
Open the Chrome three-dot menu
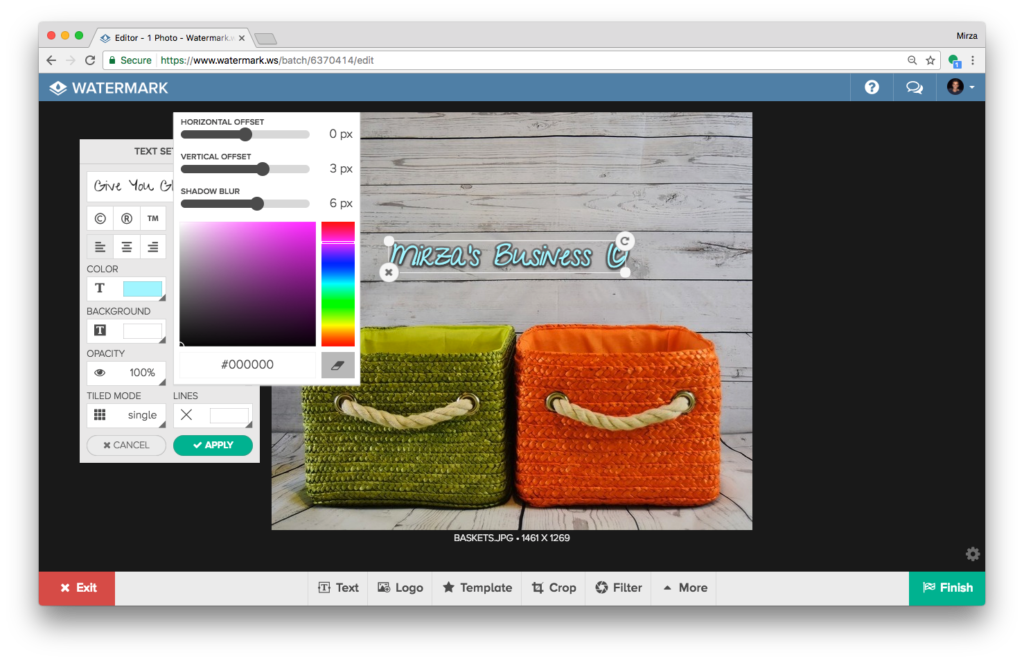[x=973, y=60]
